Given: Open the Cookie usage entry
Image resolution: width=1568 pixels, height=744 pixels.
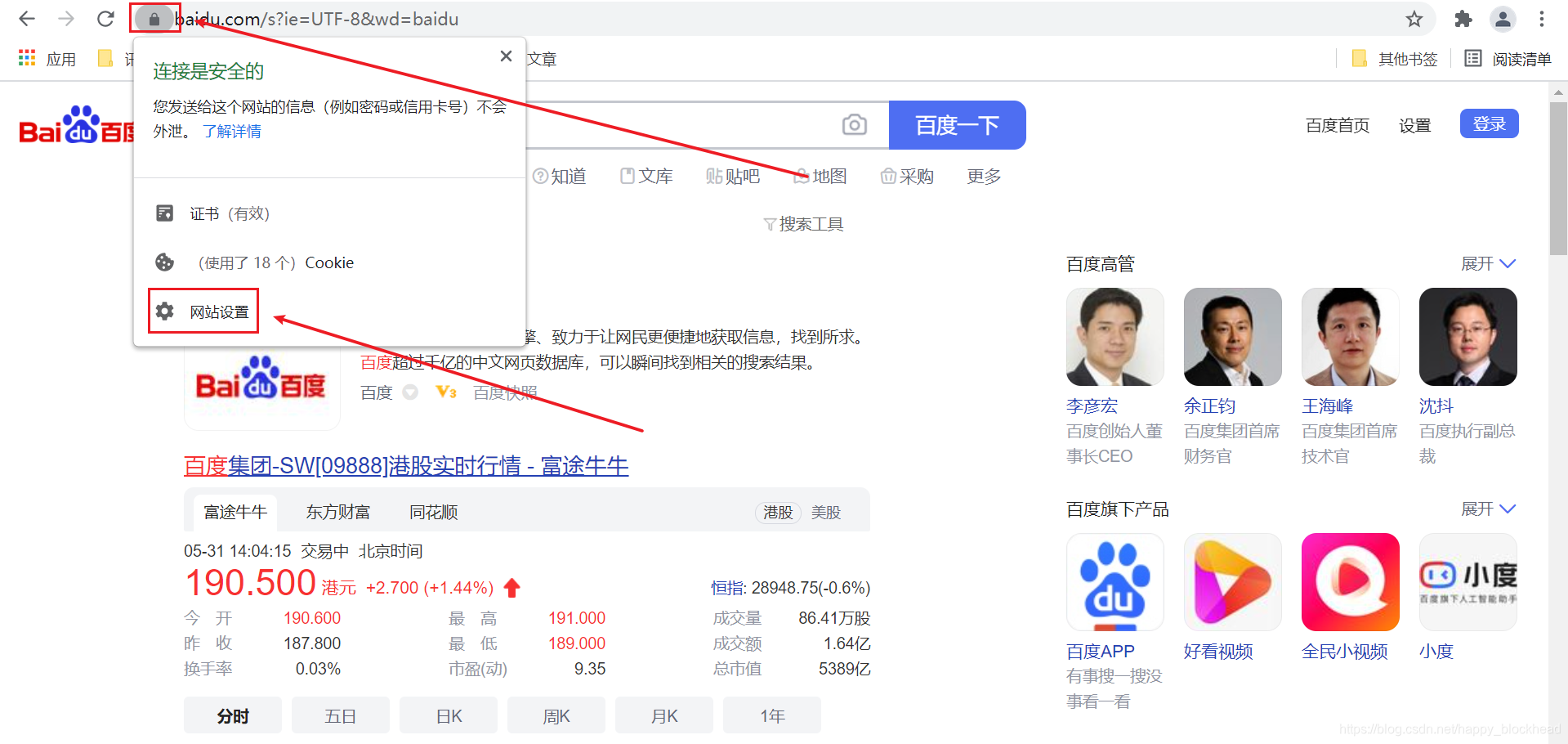Looking at the screenshot, I should pyautogui.click(x=329, y=262).
